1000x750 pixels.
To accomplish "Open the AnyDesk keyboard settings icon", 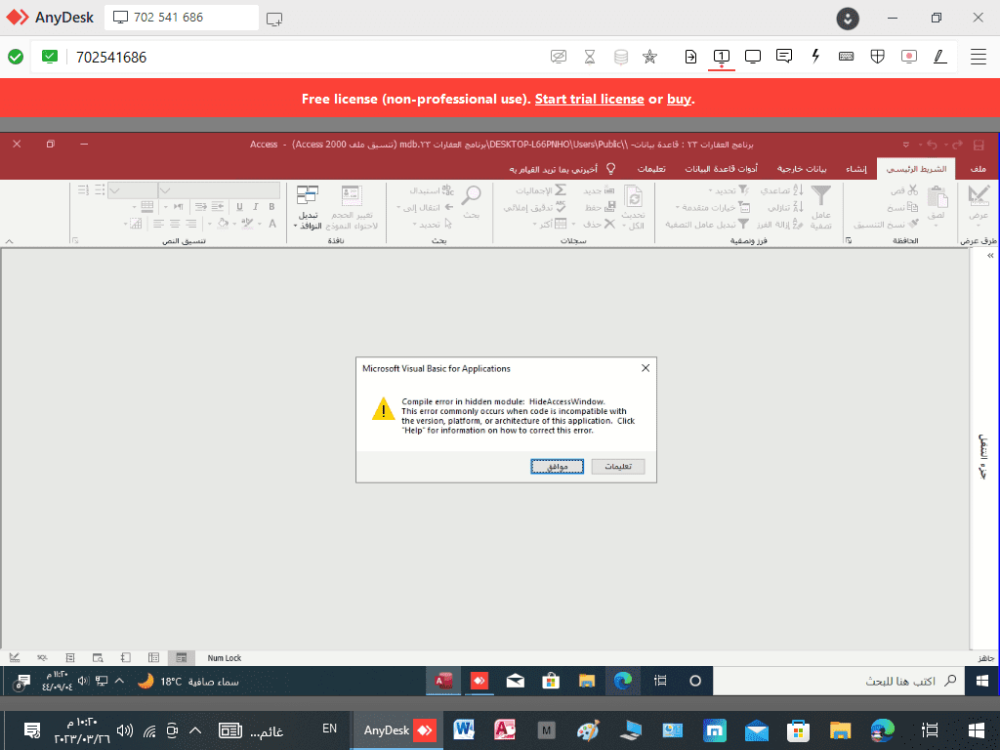I will coord(846,57).
